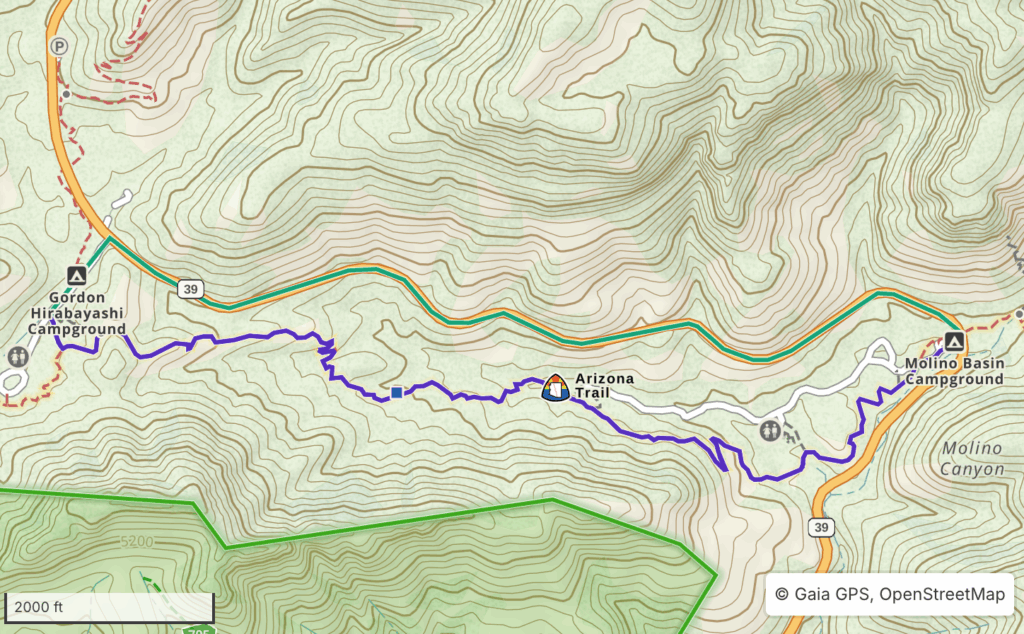Click the gray trailhead dot below the parking icon

pos(66,95)
